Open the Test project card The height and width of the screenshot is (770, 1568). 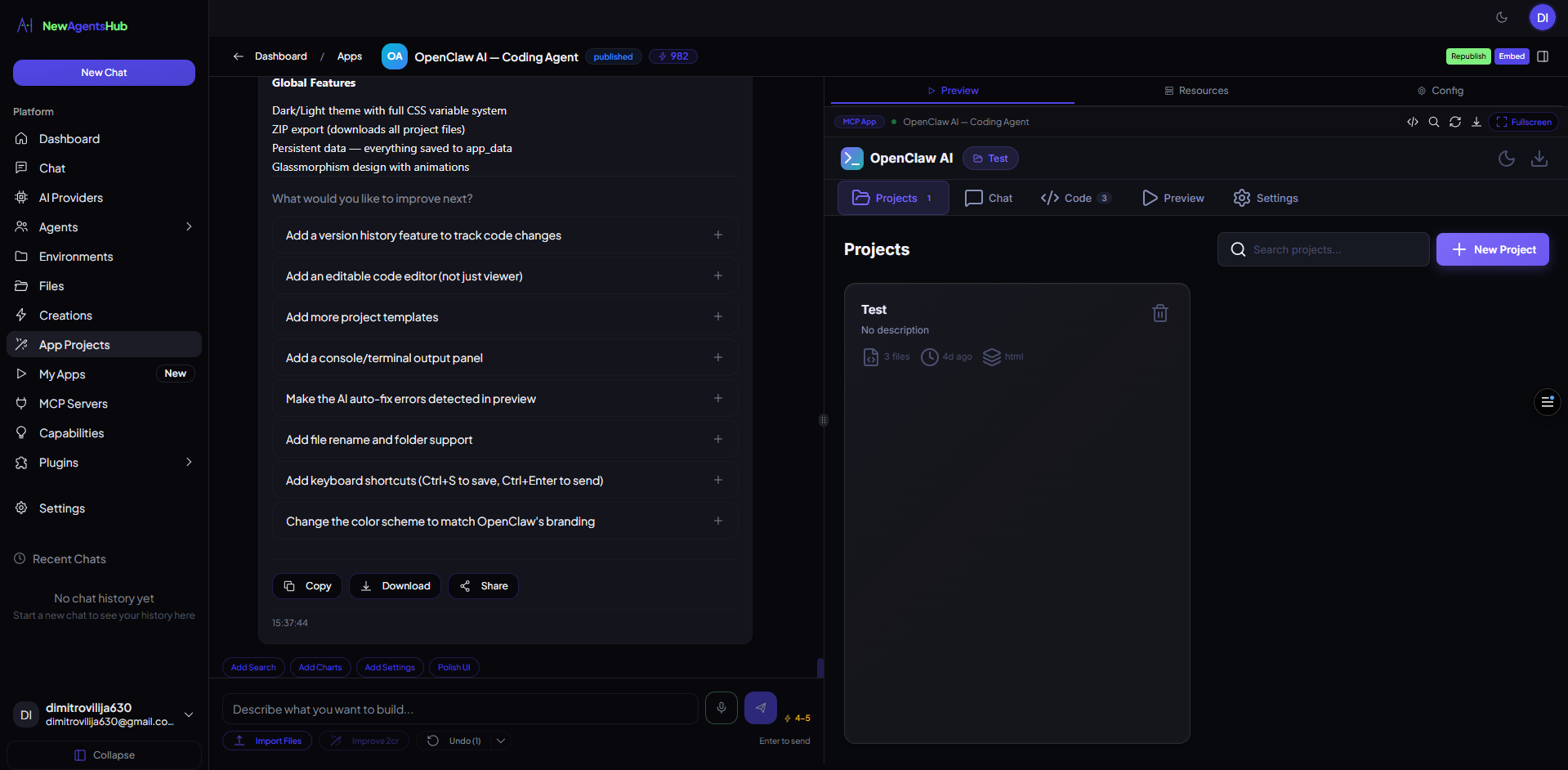tap(1017, 513)
